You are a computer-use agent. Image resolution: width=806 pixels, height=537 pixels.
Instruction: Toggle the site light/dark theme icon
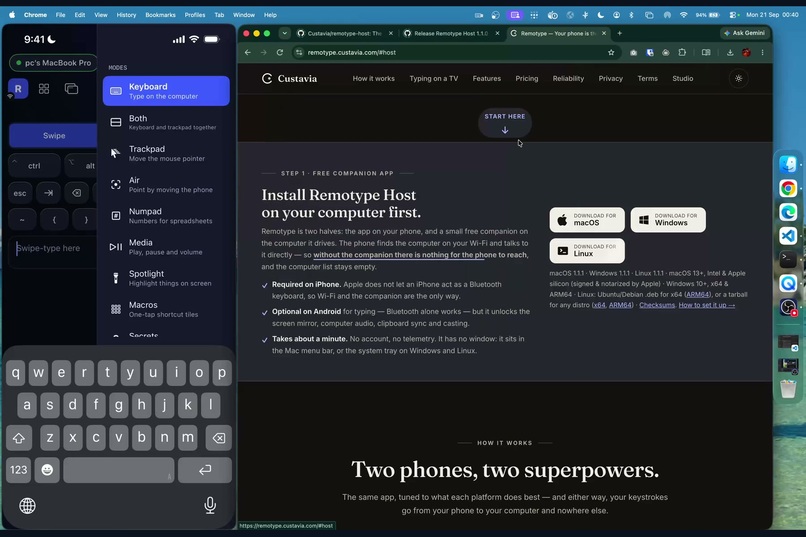tap(739, 79)
